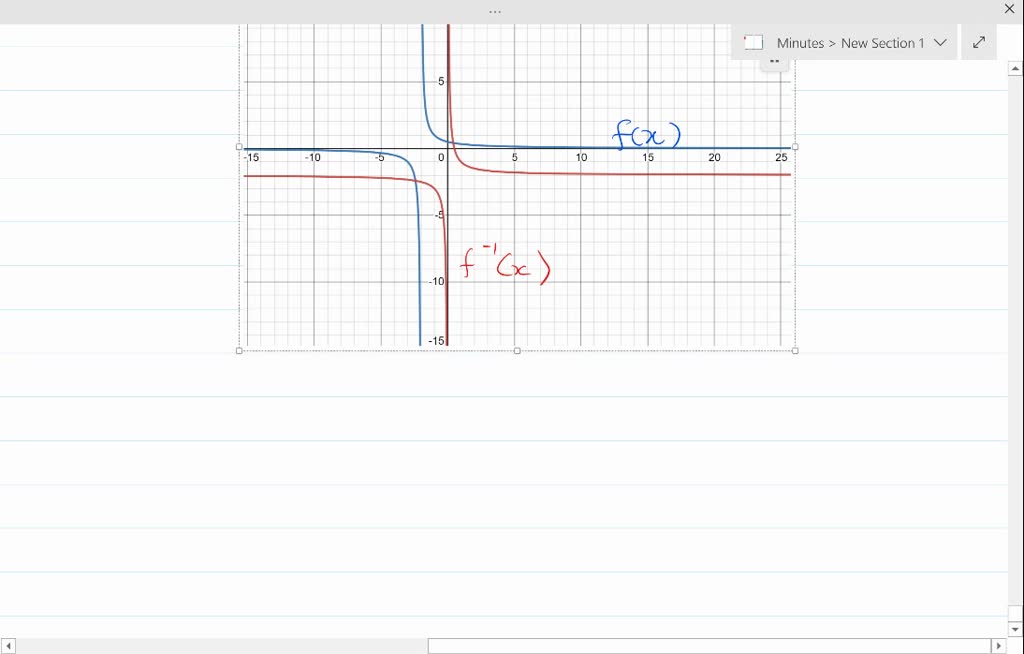
Task: Click the right arrow of the horizontal scrollbar
Action: [x=1000, y=644]
